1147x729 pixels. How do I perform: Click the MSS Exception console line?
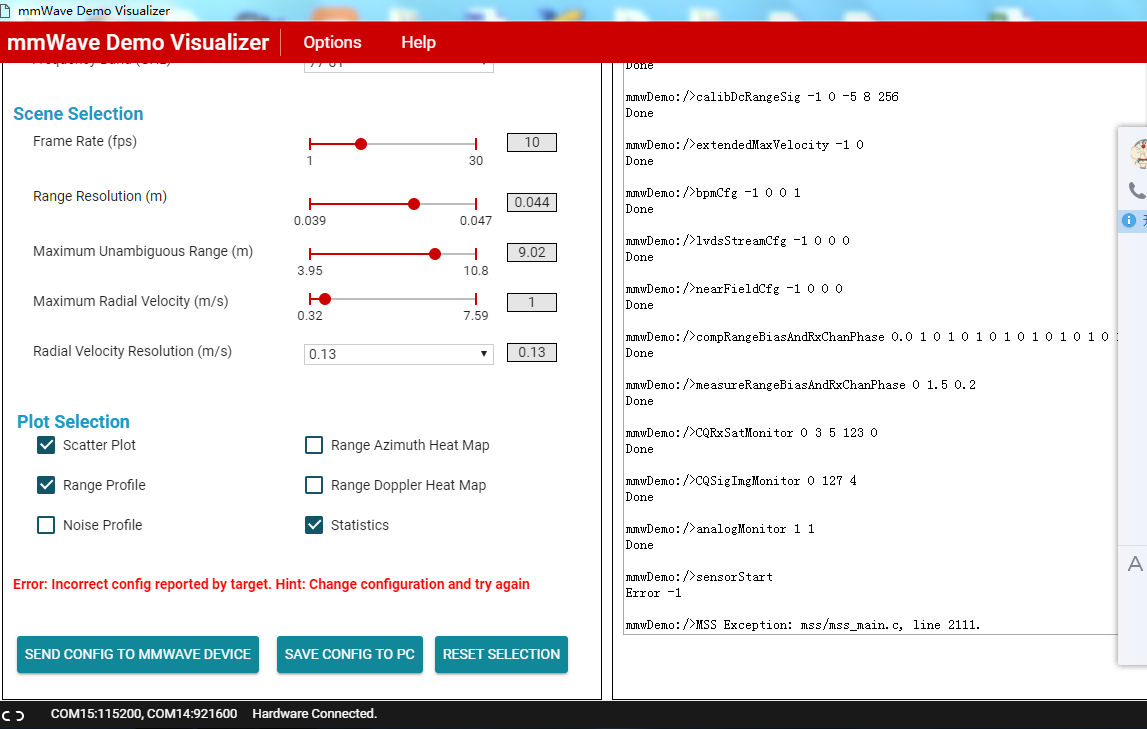803,625
